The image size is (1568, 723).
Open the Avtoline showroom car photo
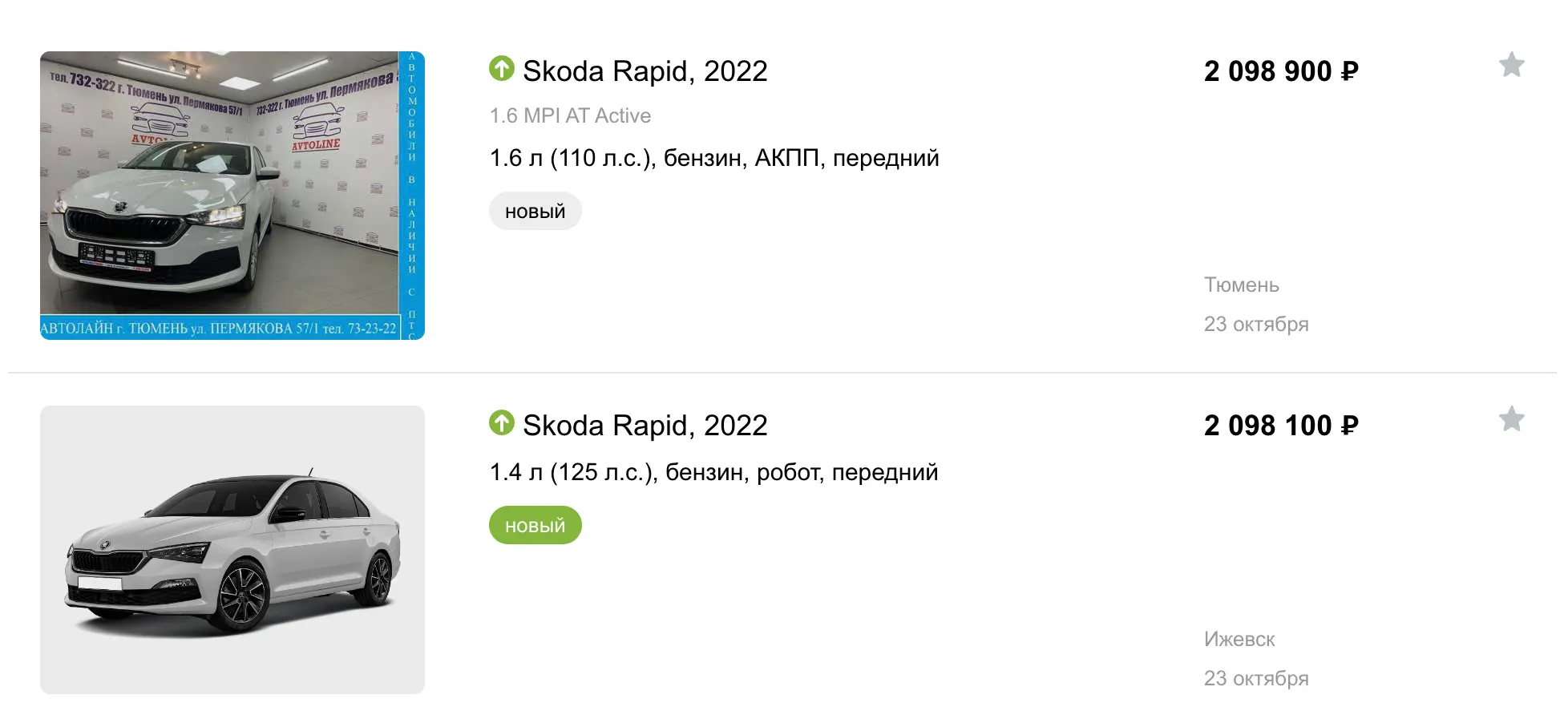pyautogui.click(x=232, y=195)
